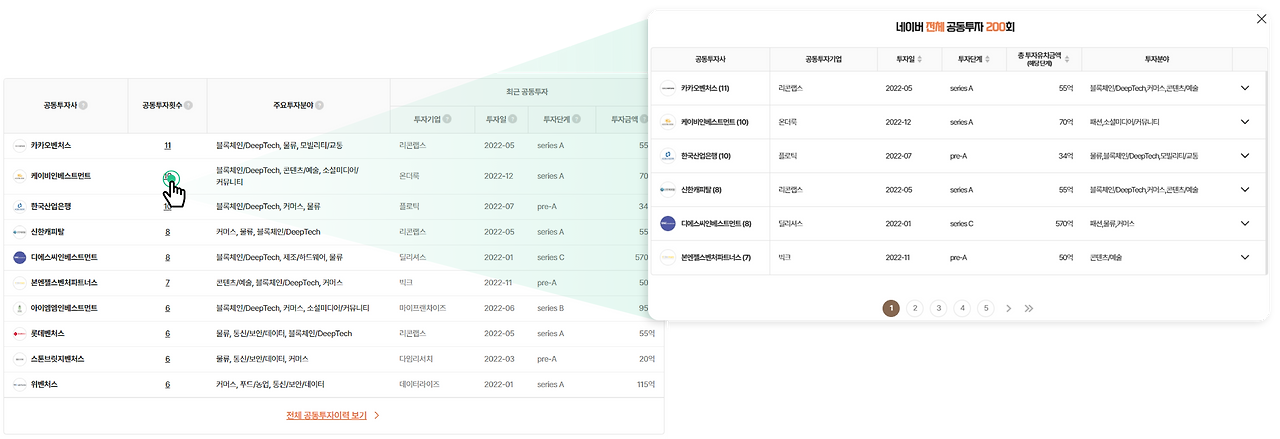Viewport: 1280px width, 439px height.
Task: Select page 1 in popup pagination
Action: [891, 308]
